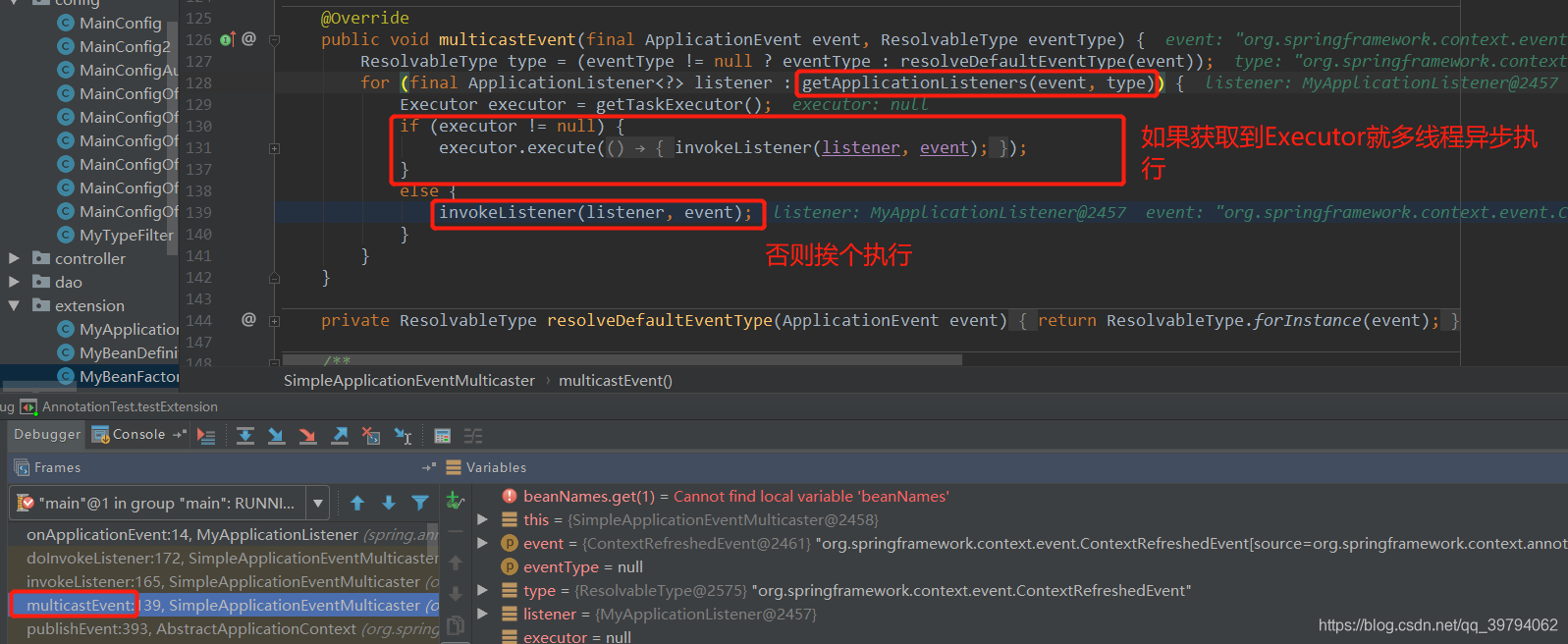Image resolution: width=1568 pixels, height=644 pixels.
Task: Select the publishEvent:393 stack frame
Action: tap(224, 629)
